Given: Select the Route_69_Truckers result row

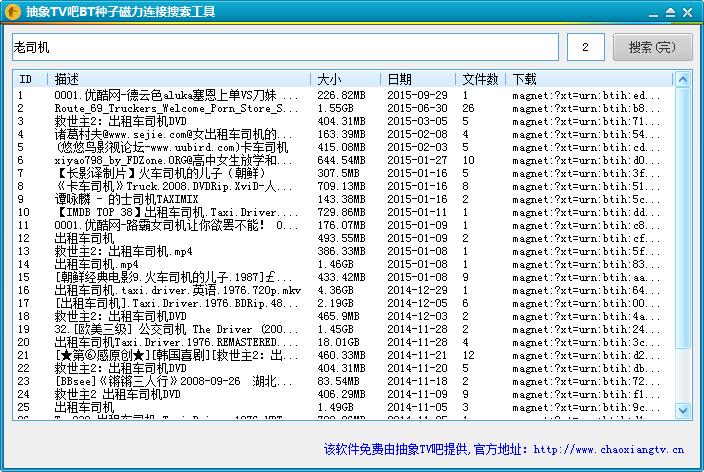Looking at the screenshot, I should click(343, 108).
